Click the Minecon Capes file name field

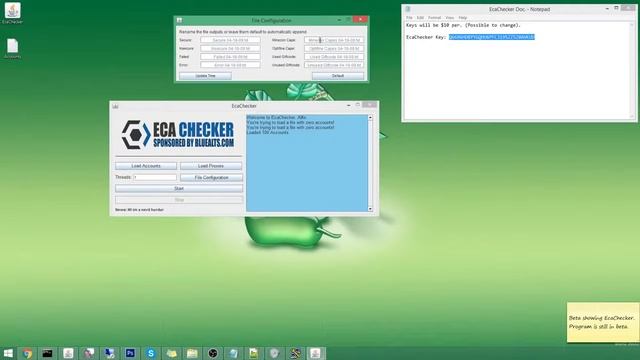[x=334, y=40]
